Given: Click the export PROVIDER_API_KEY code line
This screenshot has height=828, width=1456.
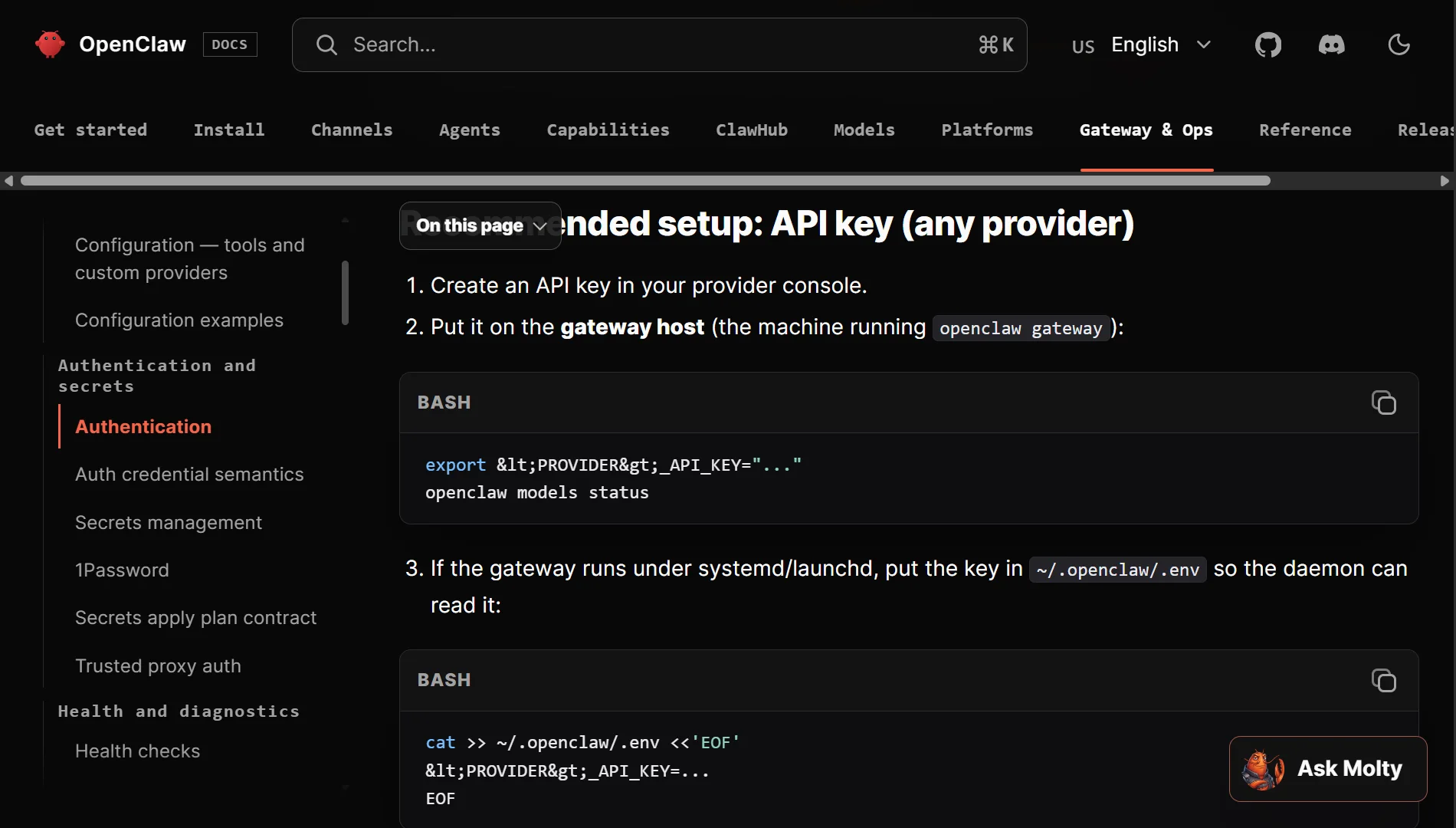Looking at the screenshot, I should click(613, 465).
